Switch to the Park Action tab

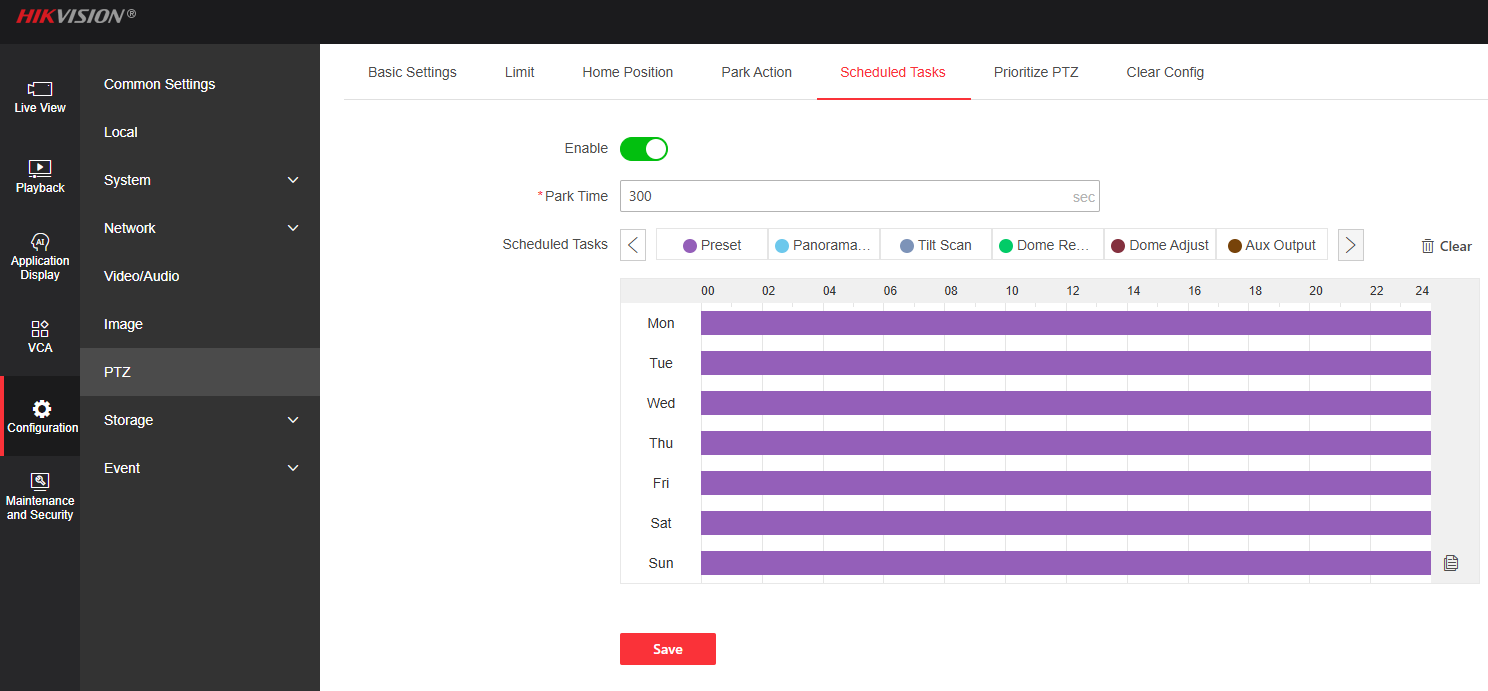coord(756,72)
